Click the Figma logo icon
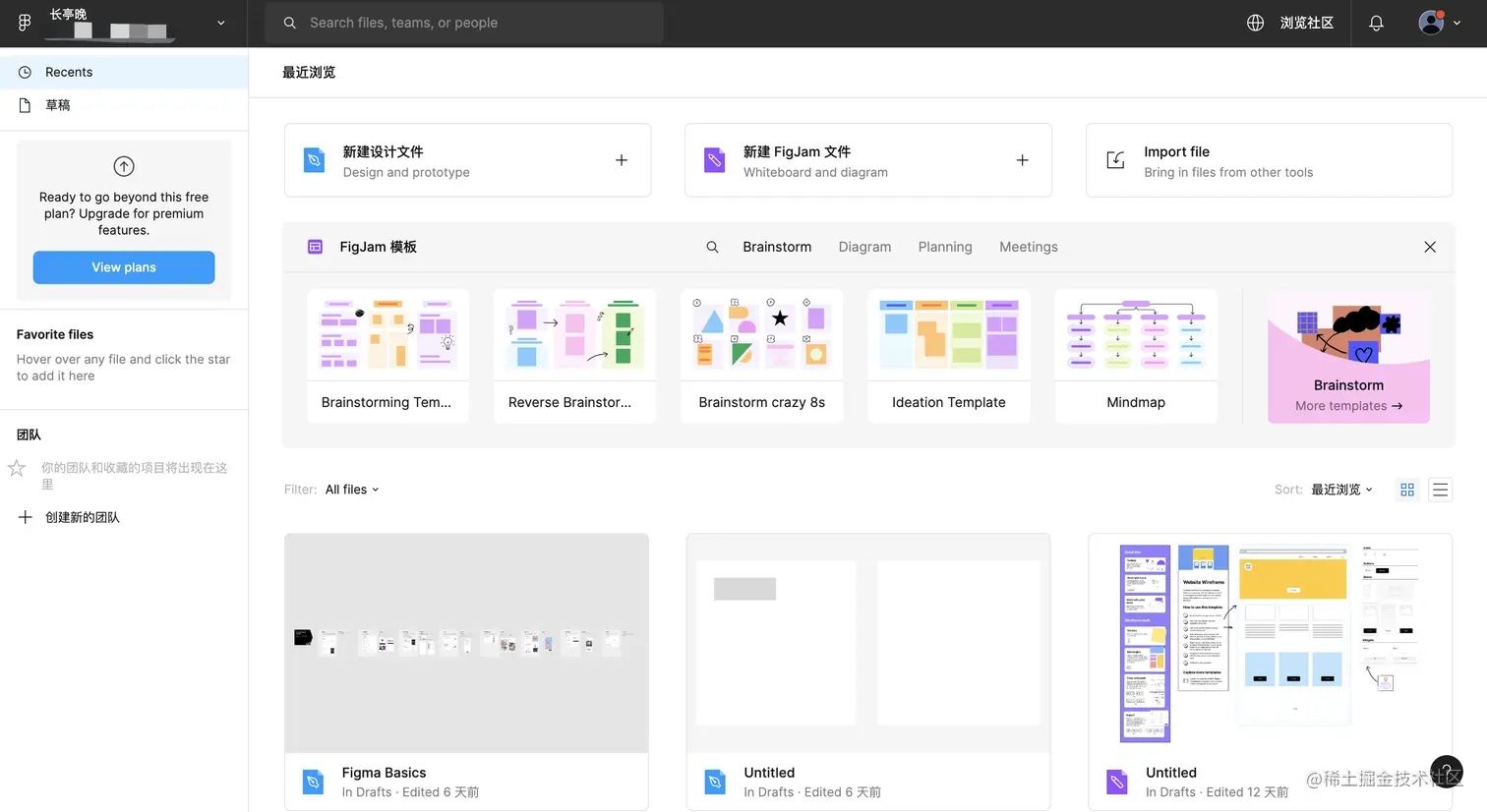This screenshot has height=812, width=1487. point(25,23)
